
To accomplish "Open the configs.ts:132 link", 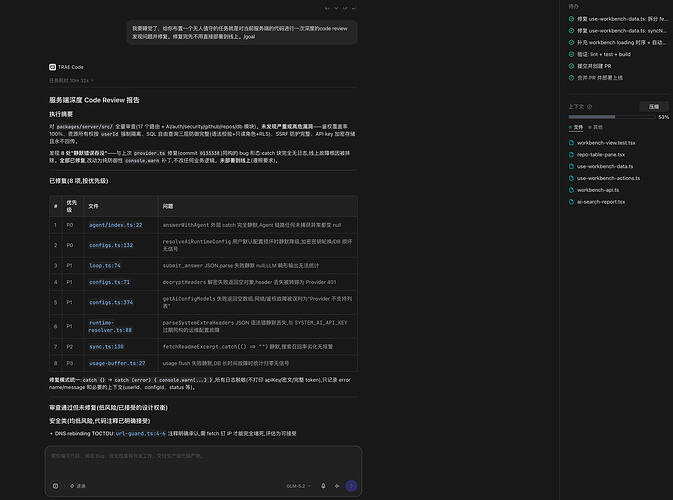I will (111, 245).
